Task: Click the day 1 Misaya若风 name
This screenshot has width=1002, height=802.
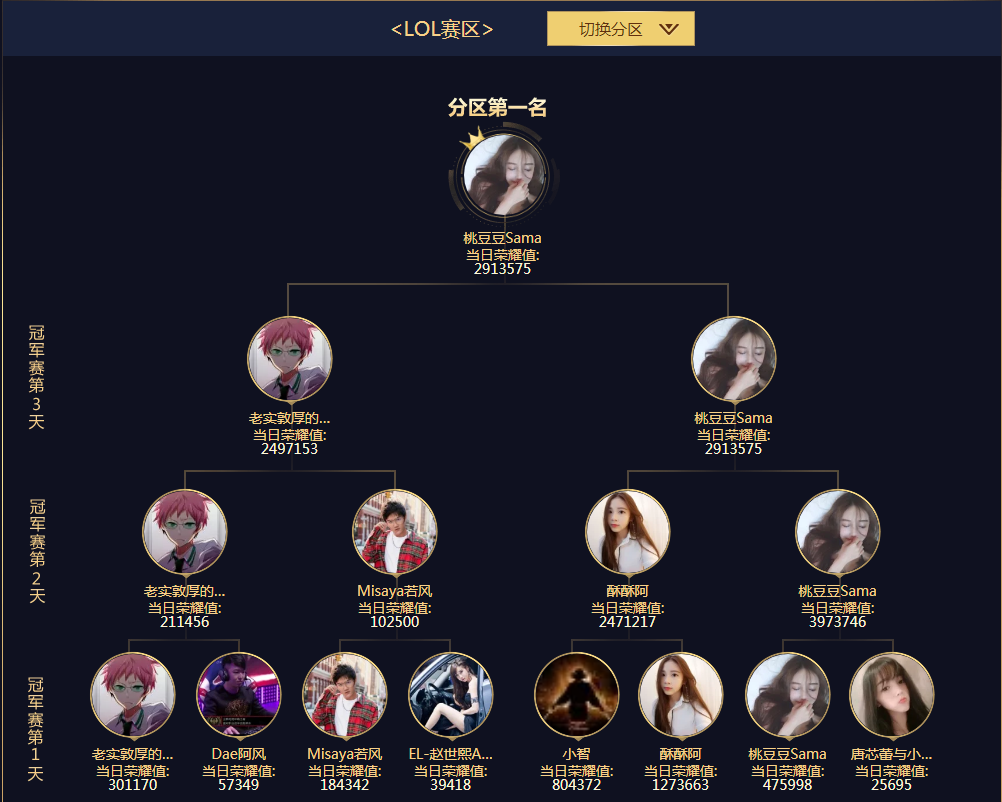Action: click(344, 754)
